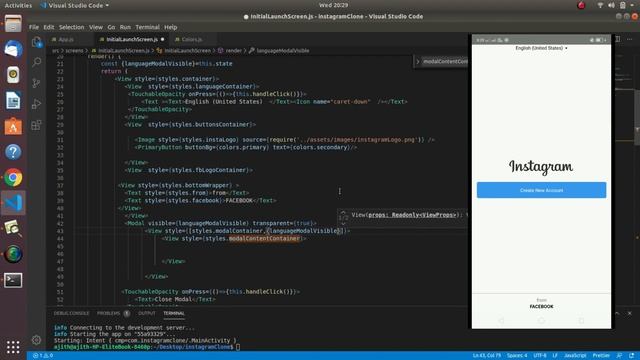Click LF end-of-line setting in status bar
640x360 pixels.
555,356
